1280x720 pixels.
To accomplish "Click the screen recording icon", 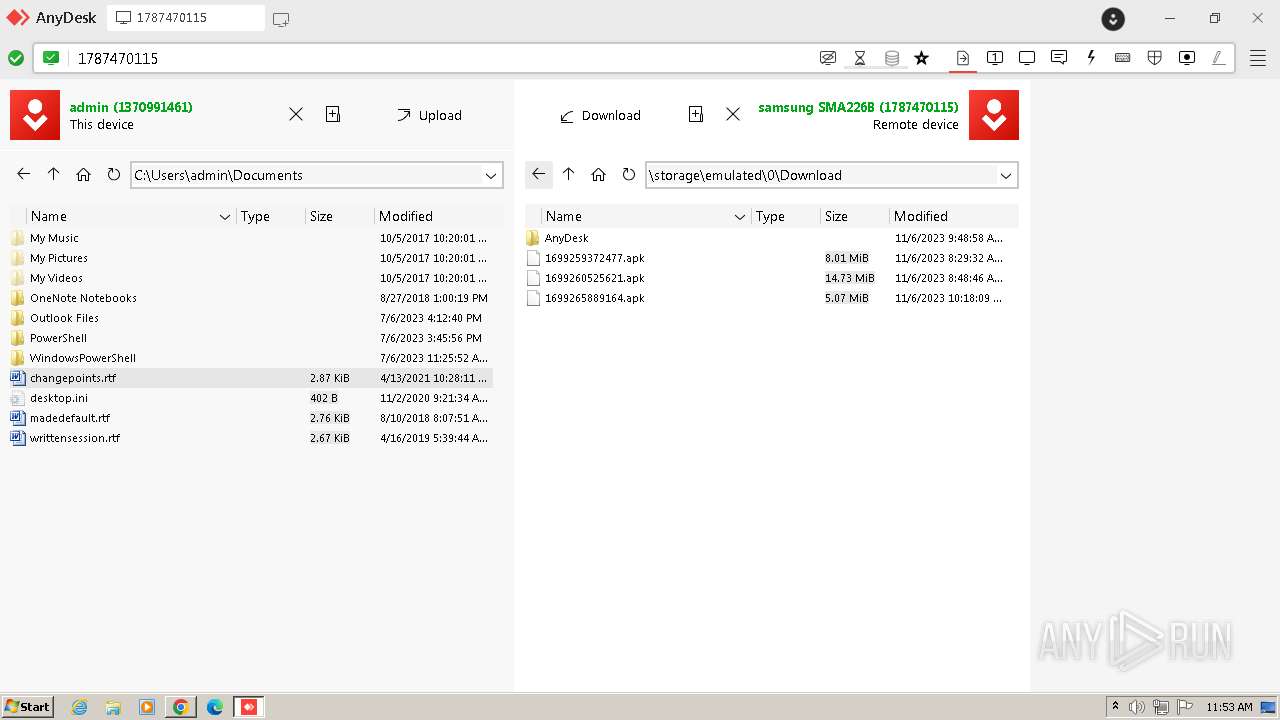I will click(x=1187, y=58).
